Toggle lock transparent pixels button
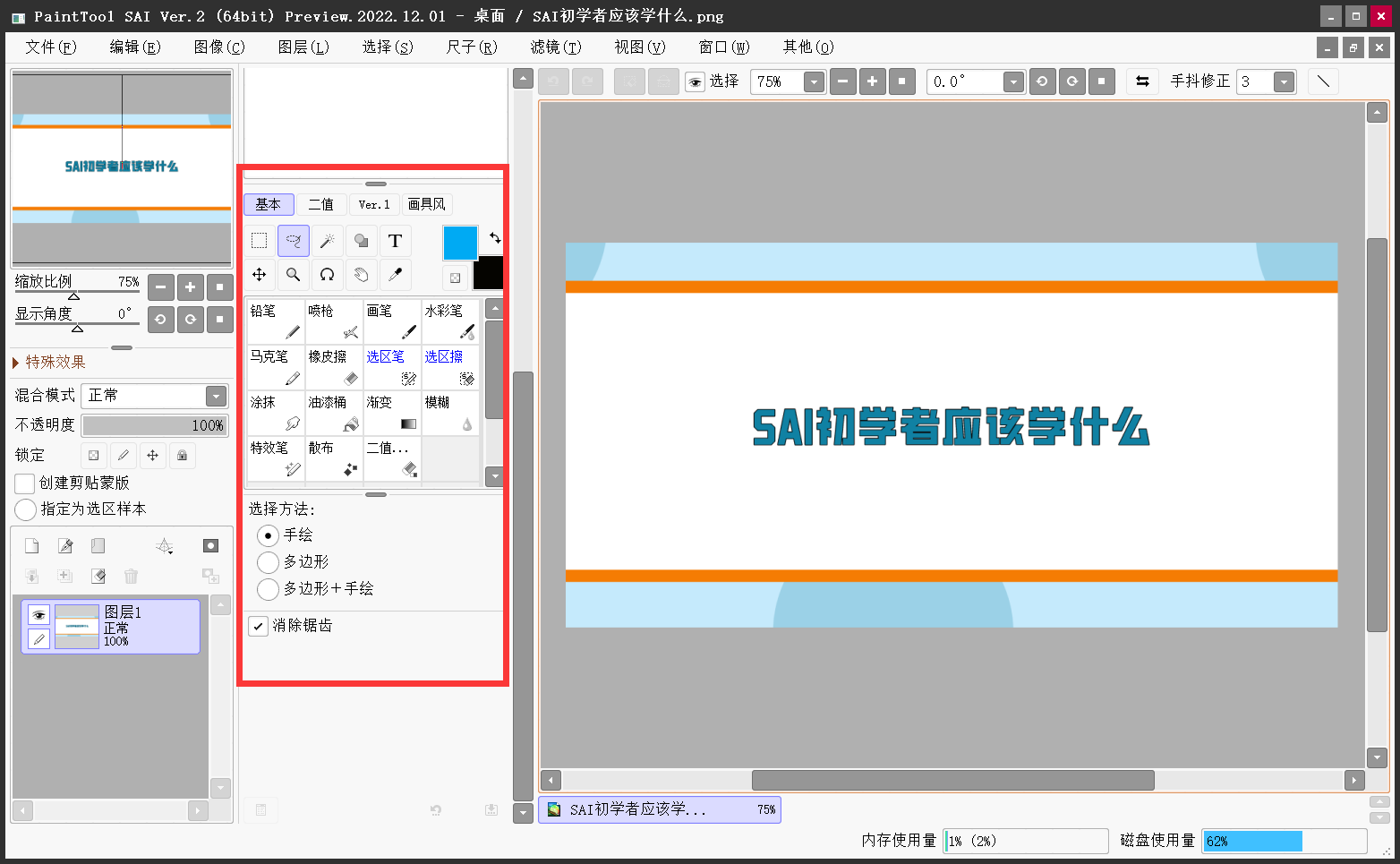This screenshot has width=1400, height=864. [94, 455]
